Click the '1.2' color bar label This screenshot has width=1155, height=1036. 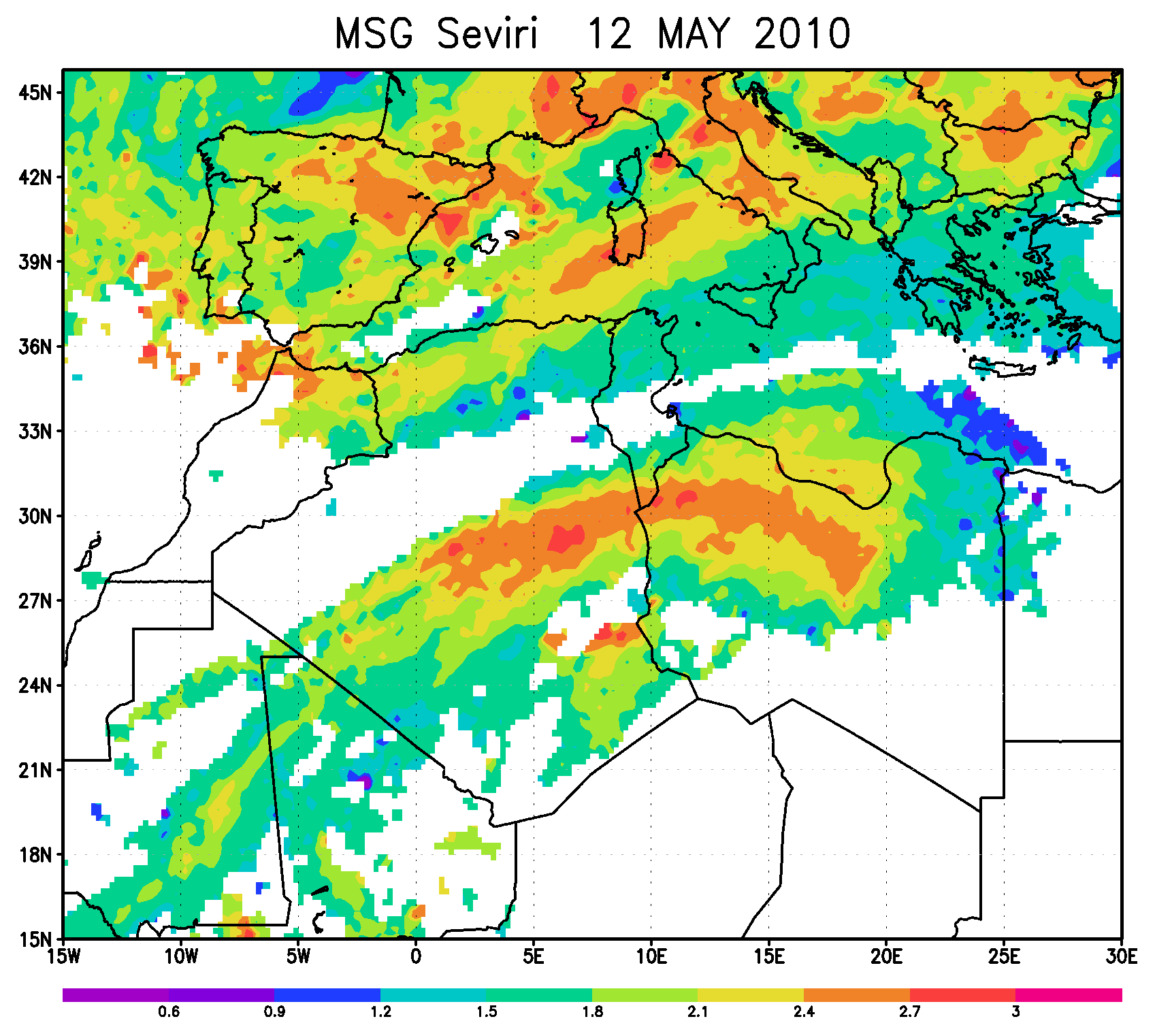[x=380, y=1012]
